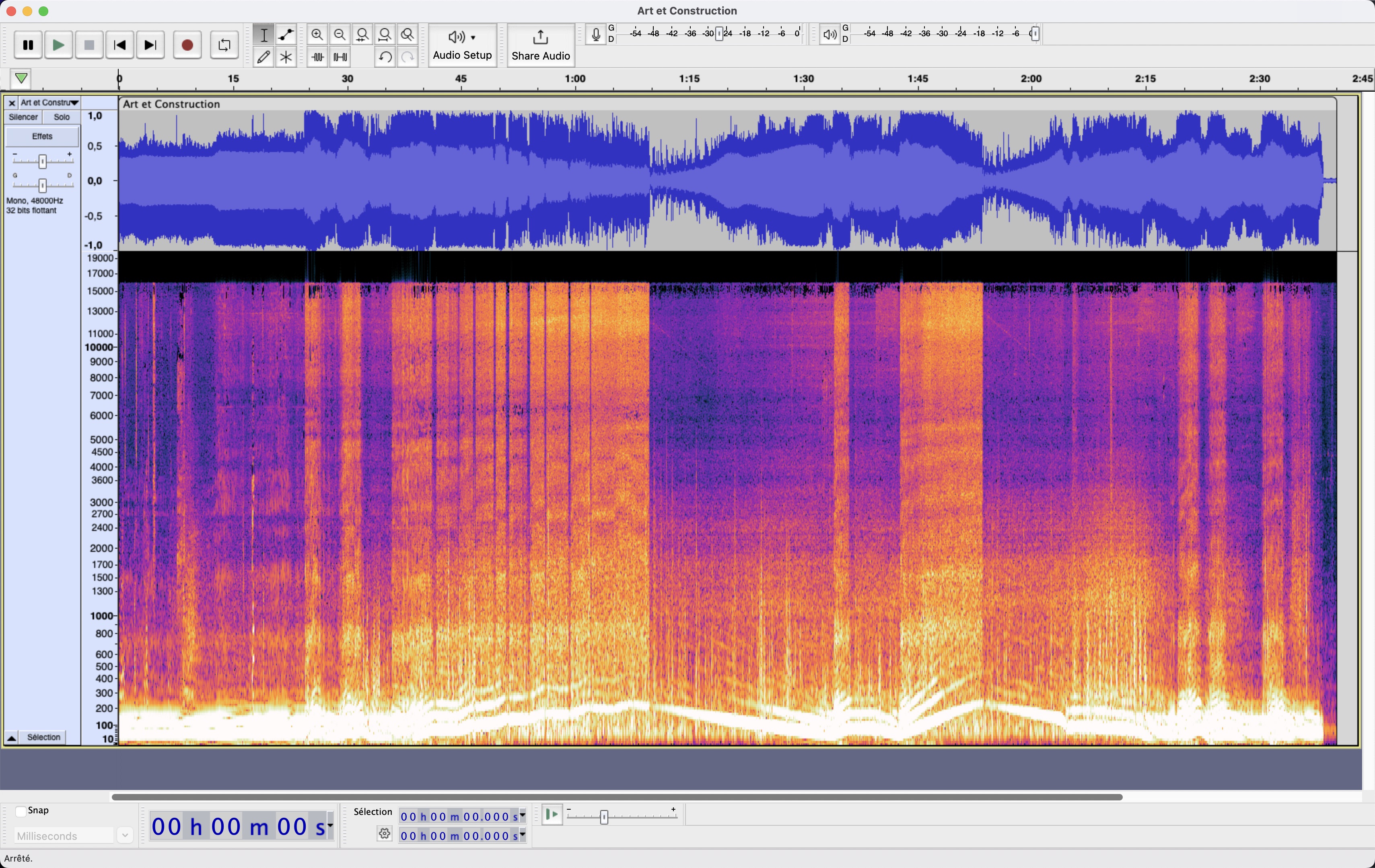
Task: Enable the Snap checkbox
Action: coord(21,811)
